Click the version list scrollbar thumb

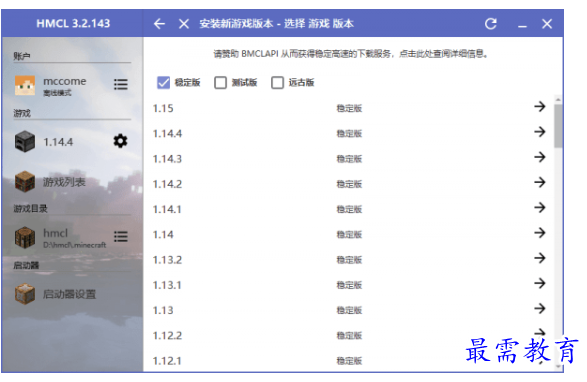(x=558, y=126)
